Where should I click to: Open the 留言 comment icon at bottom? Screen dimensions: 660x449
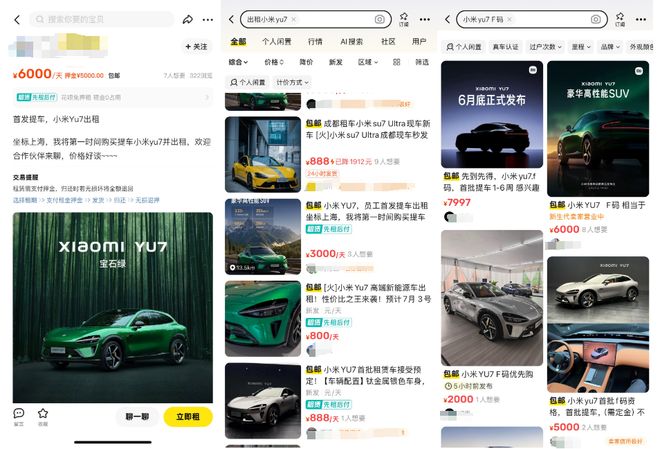(x=18, y=415)
